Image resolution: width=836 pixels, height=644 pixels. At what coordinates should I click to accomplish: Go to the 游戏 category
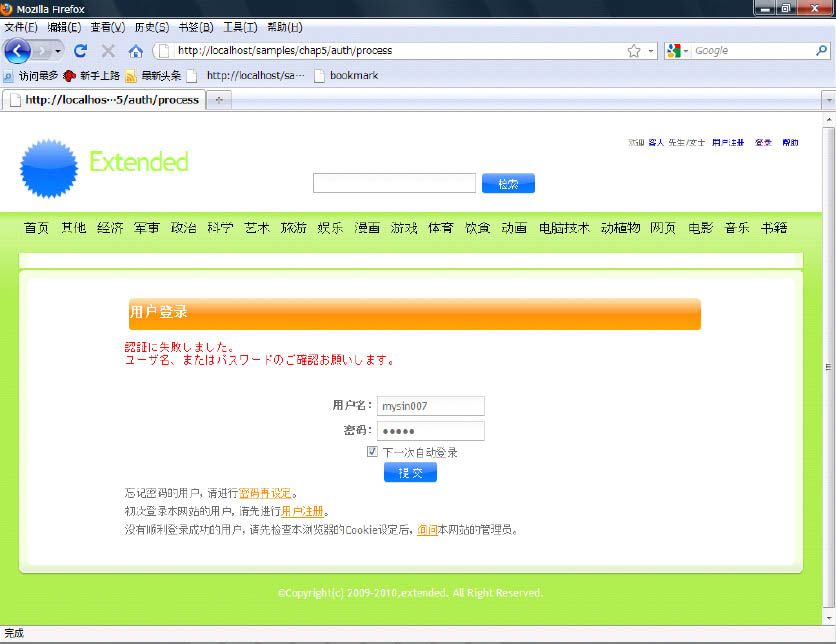404,228
